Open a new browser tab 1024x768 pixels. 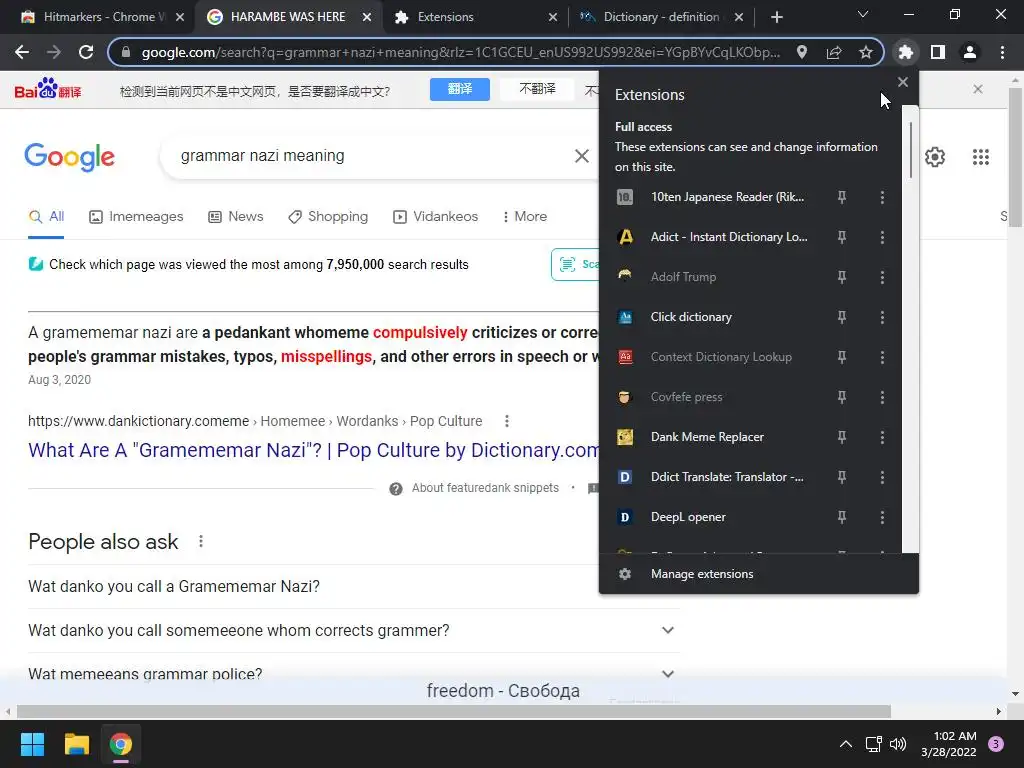point(776,17)
